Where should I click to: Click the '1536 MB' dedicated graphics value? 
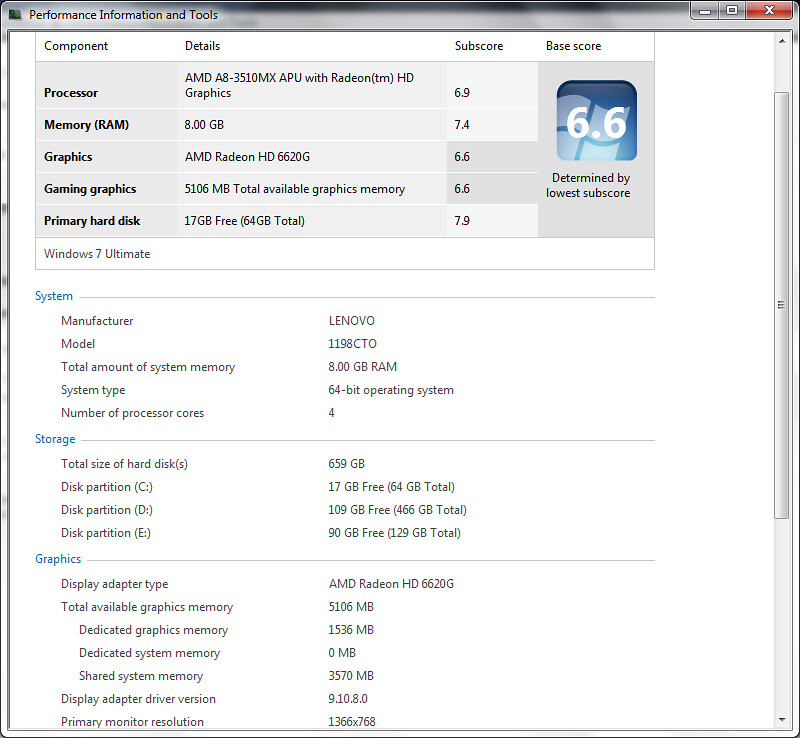351,630
